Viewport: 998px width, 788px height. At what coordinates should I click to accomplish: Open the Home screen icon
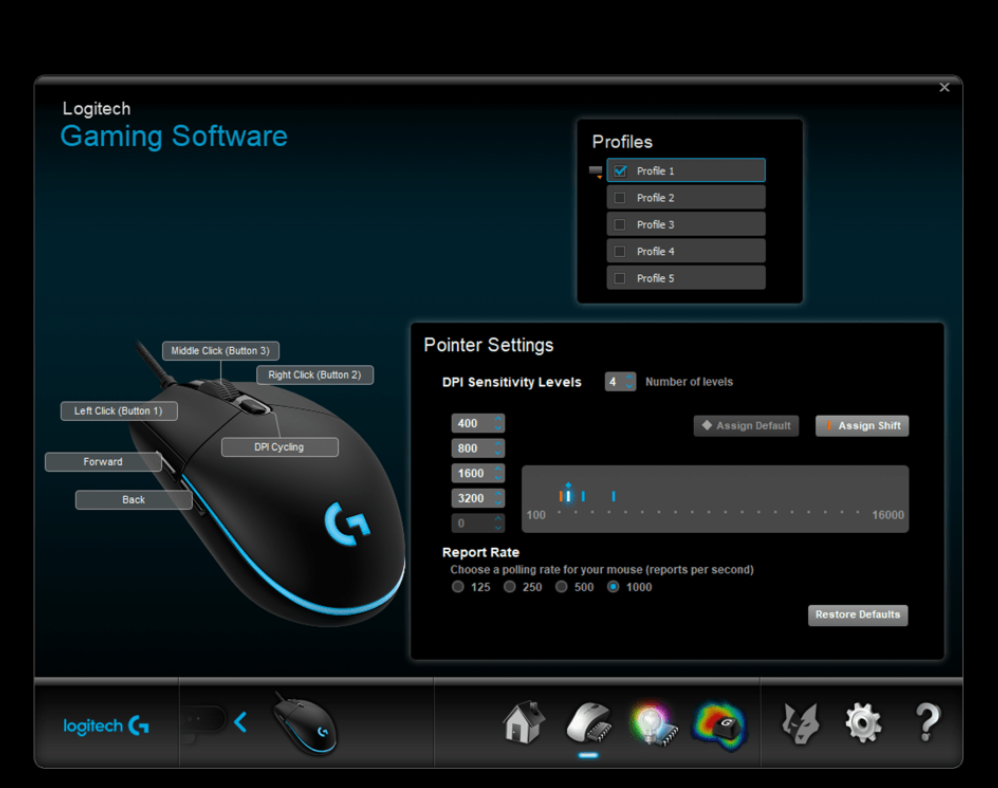pyautogui.click(x=524, y=723)
